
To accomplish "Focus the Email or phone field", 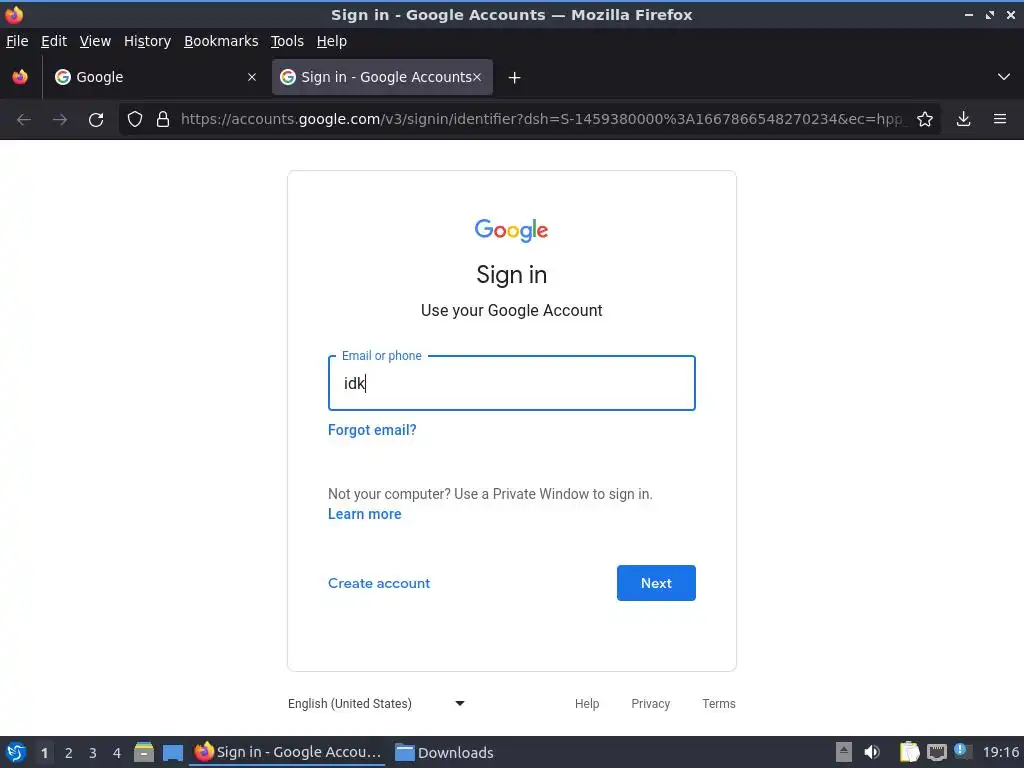I will [x=511, y=383].
